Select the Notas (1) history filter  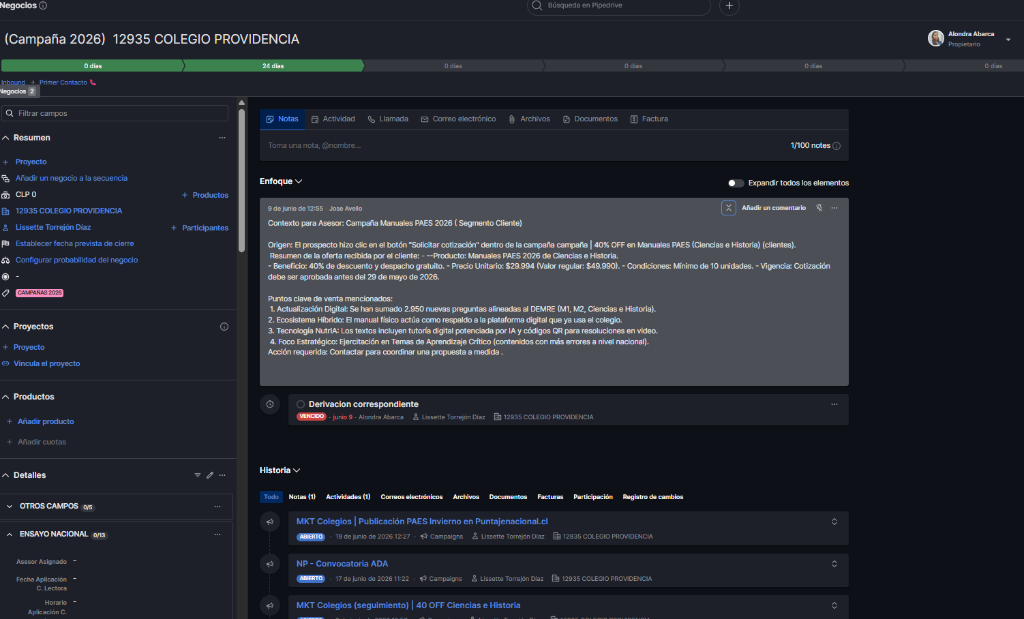[302, 498]
